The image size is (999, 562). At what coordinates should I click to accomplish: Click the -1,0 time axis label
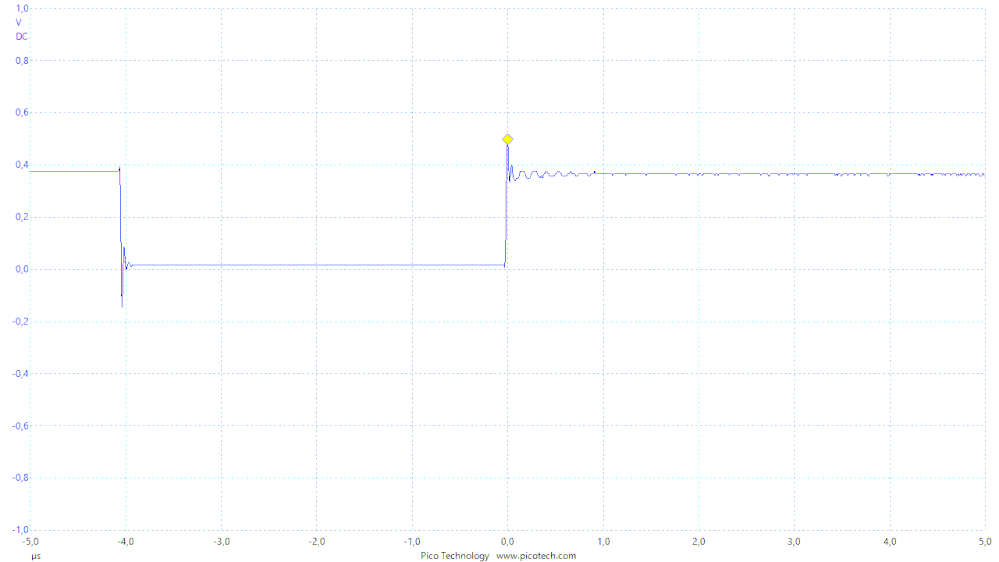[x=412, y=542]
